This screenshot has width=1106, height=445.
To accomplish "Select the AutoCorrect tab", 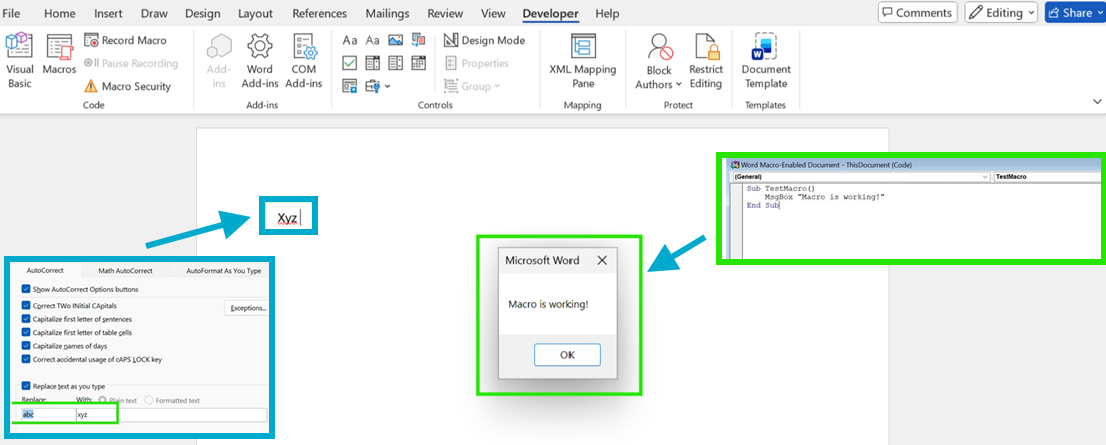I will [45, 270].
